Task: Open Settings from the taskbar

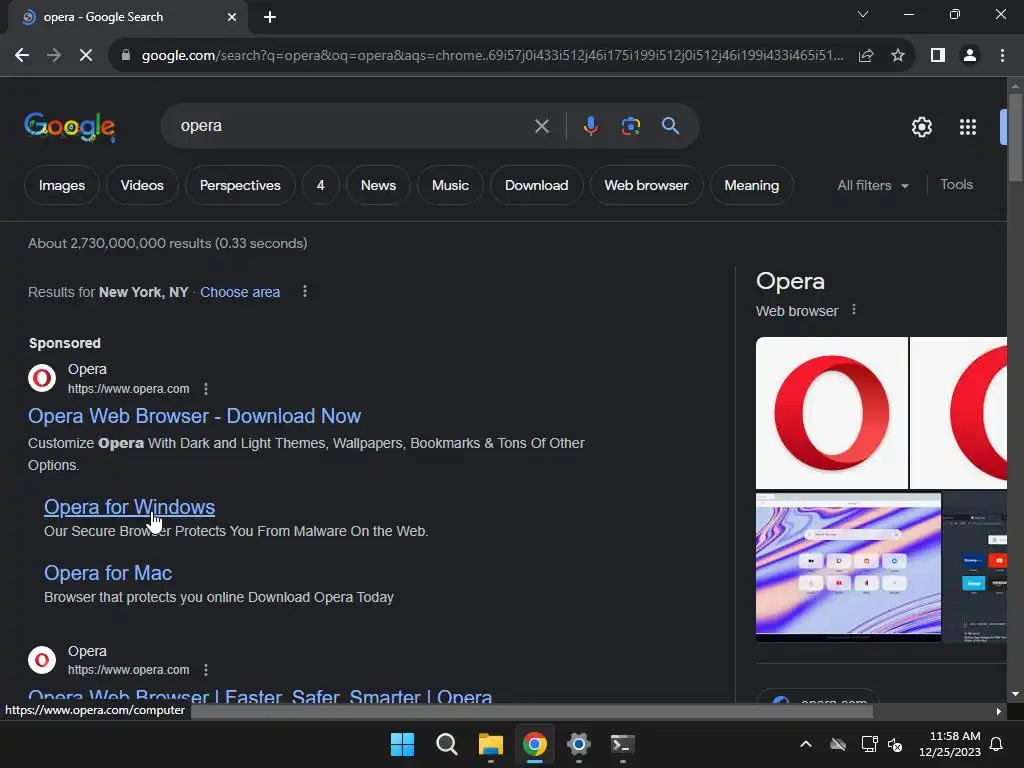Action: point(579,744)
